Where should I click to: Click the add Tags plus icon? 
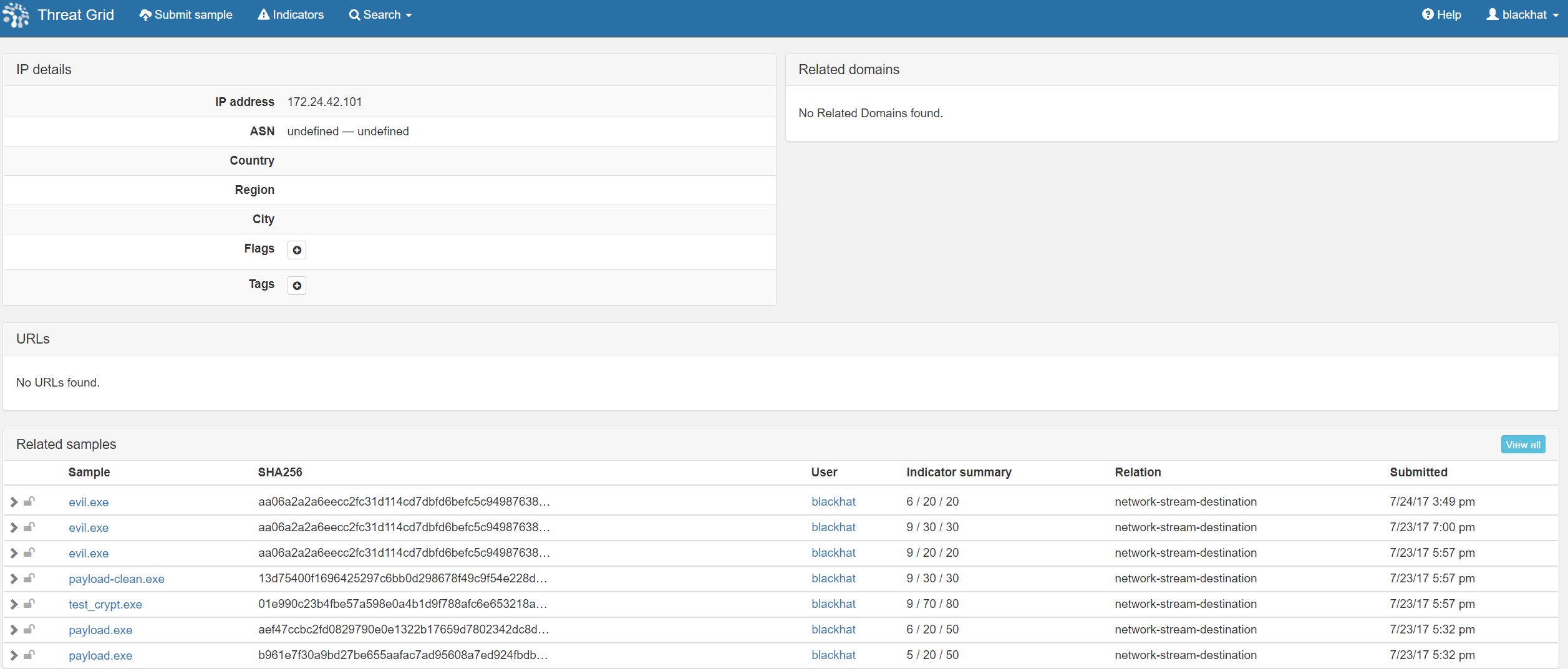coord(297,286)
